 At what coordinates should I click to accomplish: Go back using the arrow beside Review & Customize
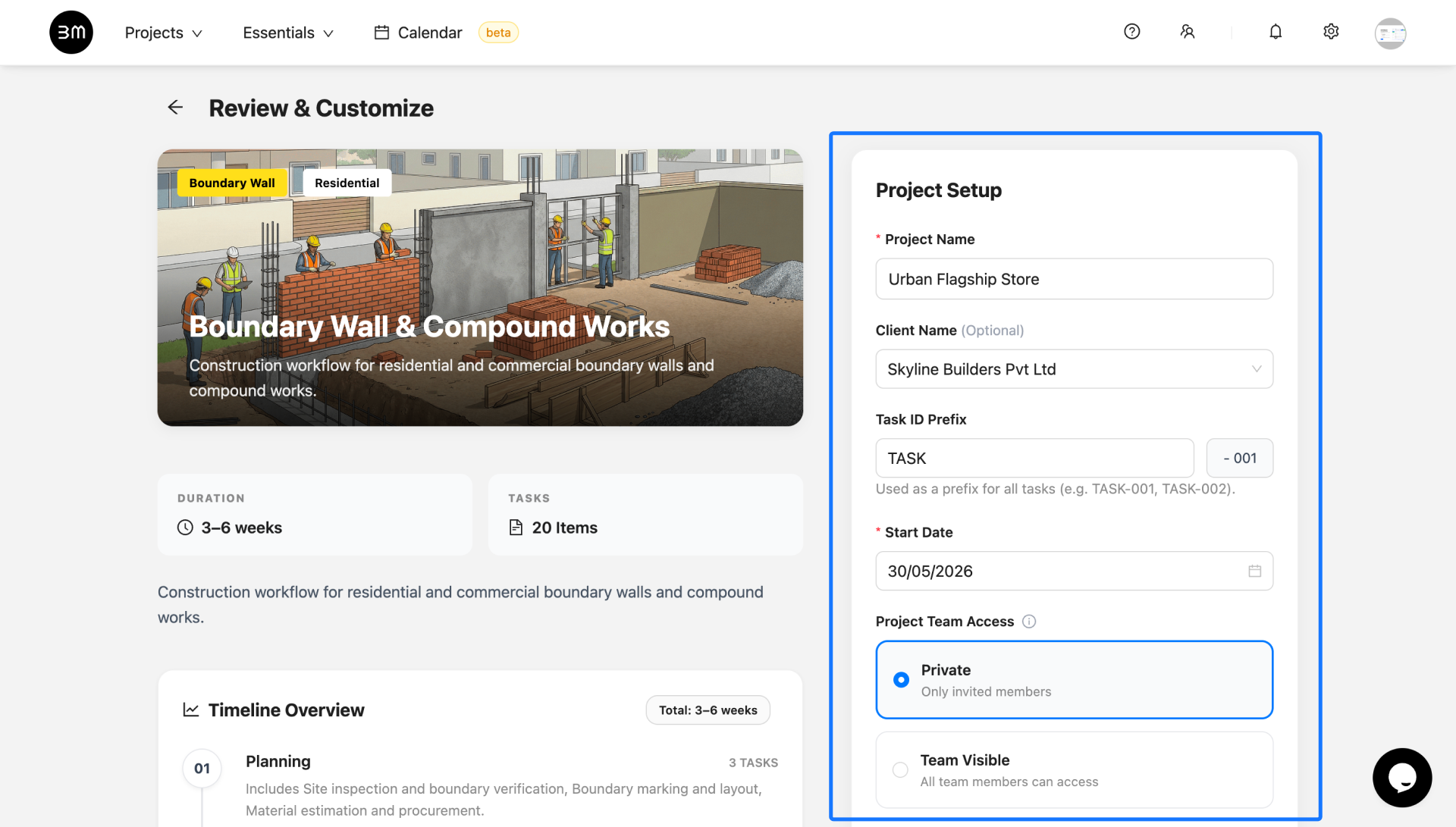(x=175, y=108)
